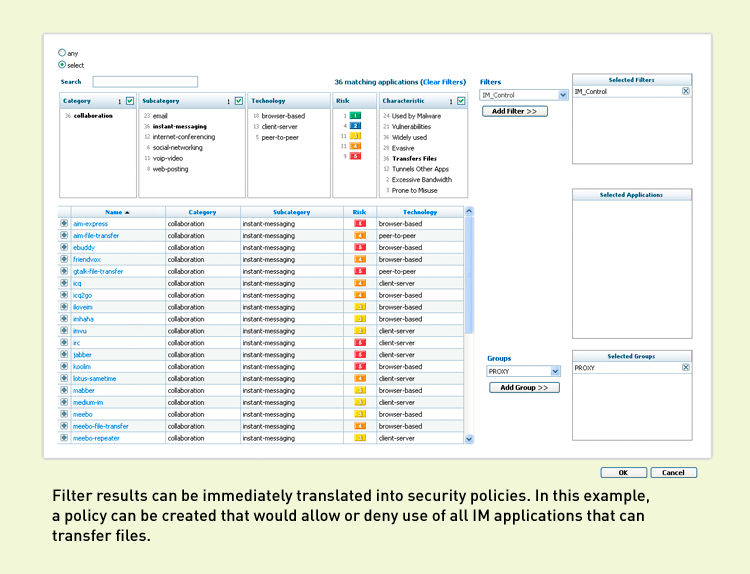Screen dimensions: 750x574
Task: Filter by risk level 4 orange swatch
Action: click(355, 146)
